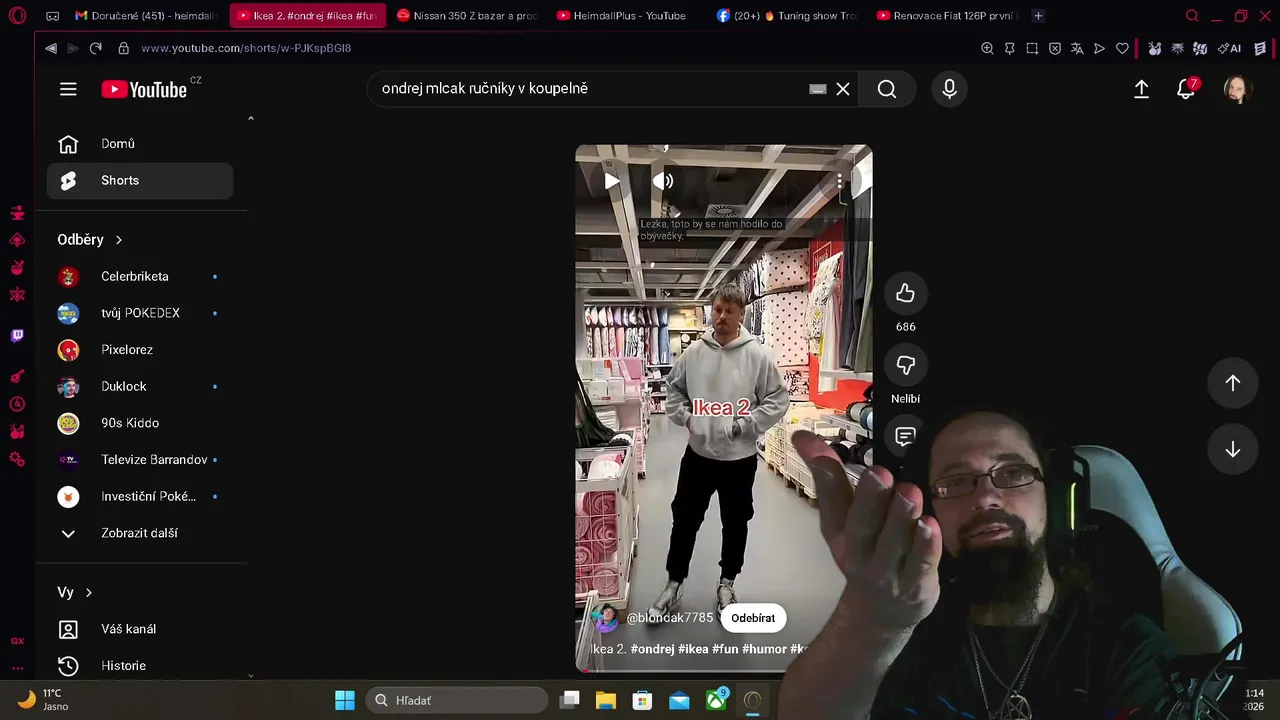
Task: Open the browser tab search magnifier
Action: point(1192,16)
